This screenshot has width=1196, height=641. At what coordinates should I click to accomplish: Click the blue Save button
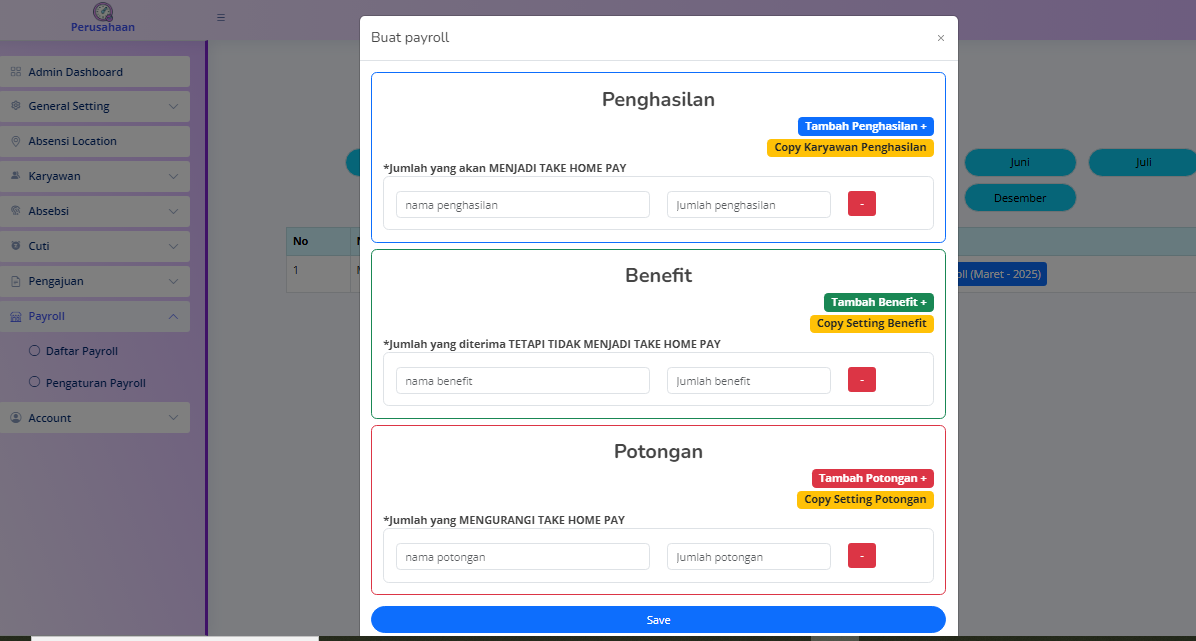tap(658, 620)
